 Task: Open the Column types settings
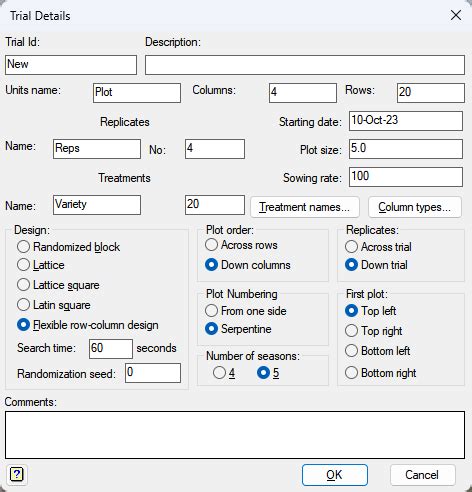pyautogui.click(x=415, y=207)
